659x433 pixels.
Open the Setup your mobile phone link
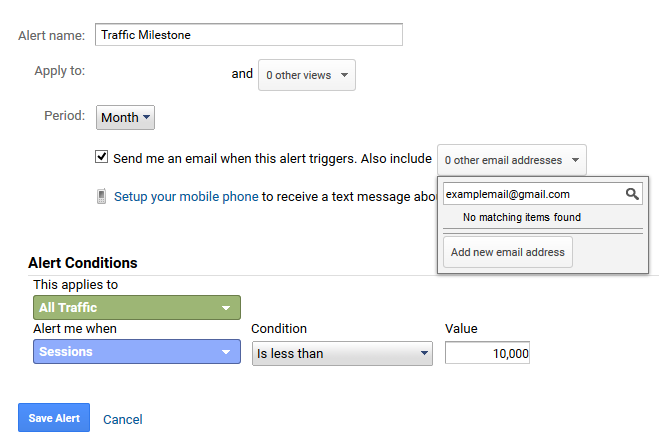point(186,197)
